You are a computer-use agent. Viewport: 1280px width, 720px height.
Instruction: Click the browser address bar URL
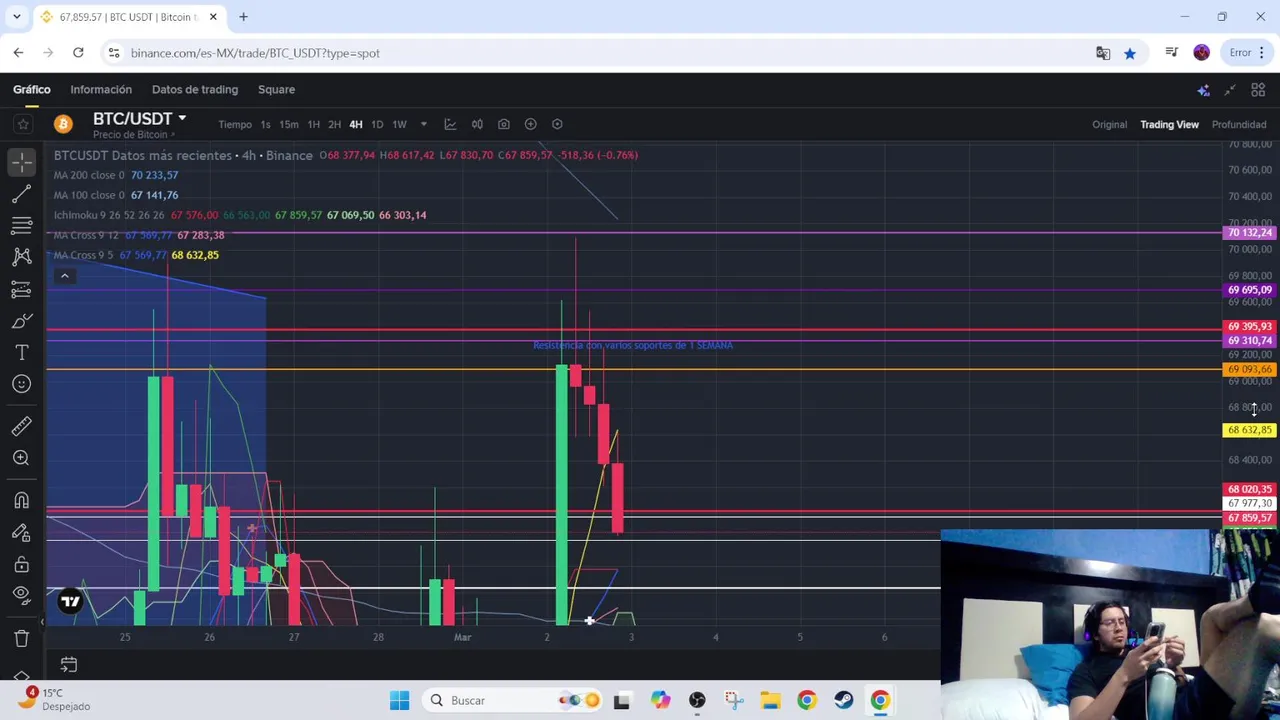[x=255, y=53]
